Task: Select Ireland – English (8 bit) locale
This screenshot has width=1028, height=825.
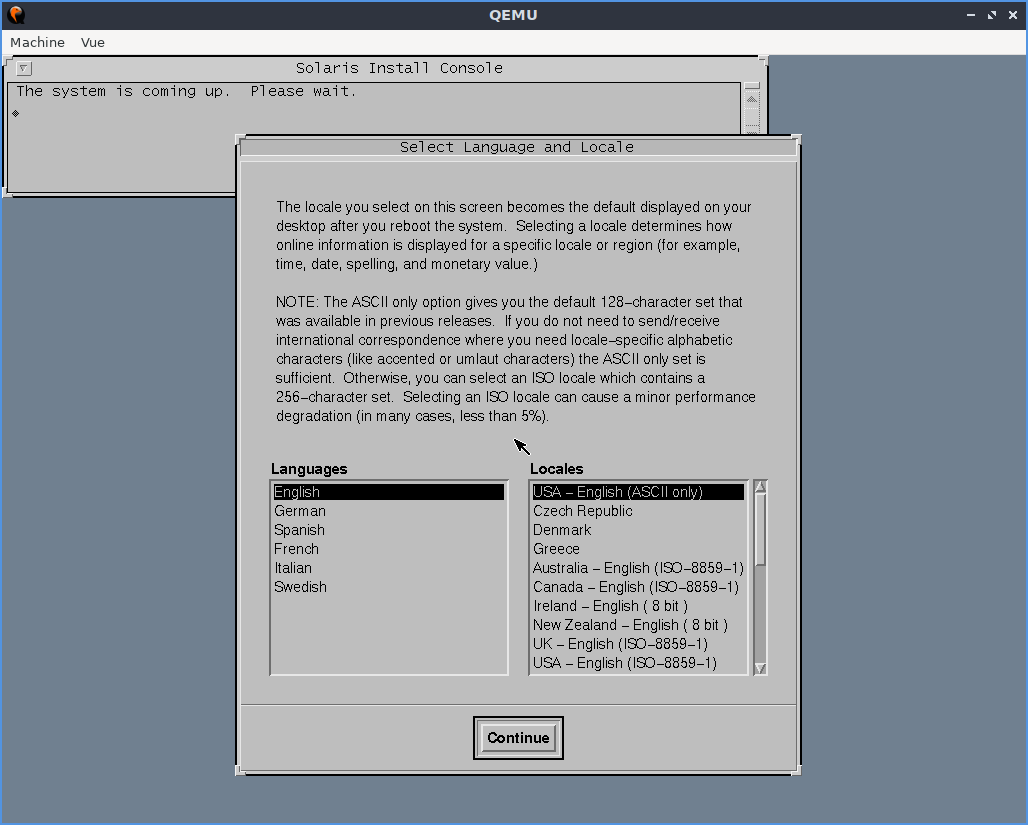Action: pos(638,606)
